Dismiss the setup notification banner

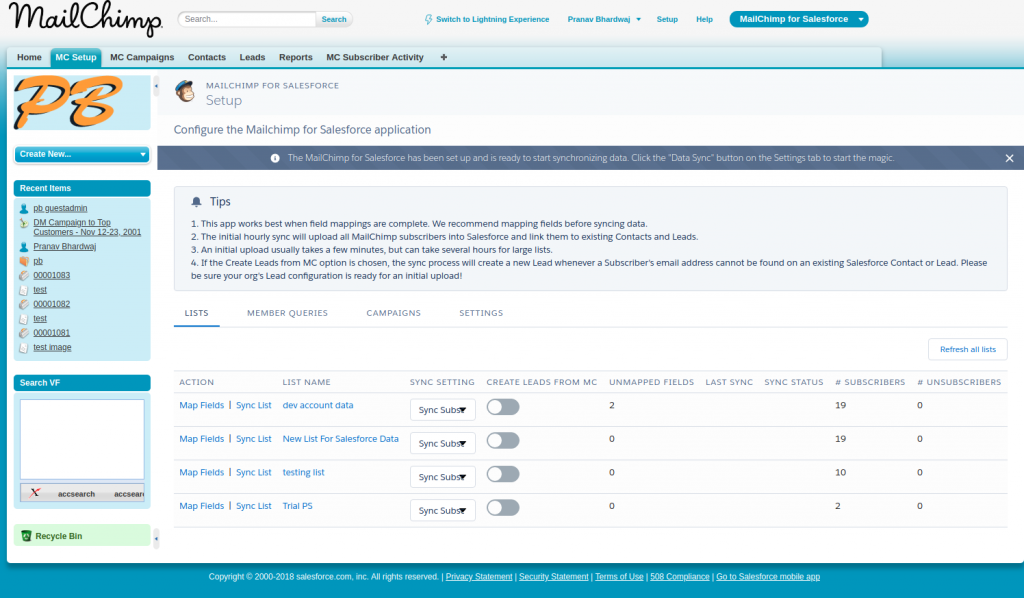pyautogui.click(x=1009, y=158)
